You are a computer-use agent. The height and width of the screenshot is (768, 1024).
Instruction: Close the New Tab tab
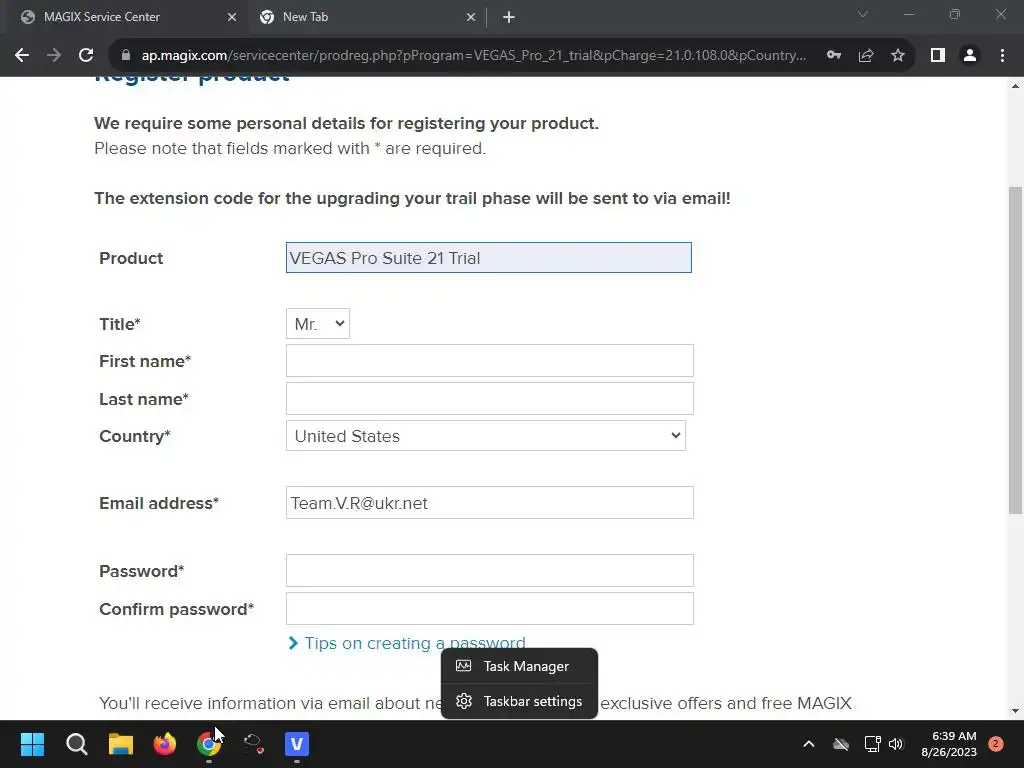[x=471, y=17]
